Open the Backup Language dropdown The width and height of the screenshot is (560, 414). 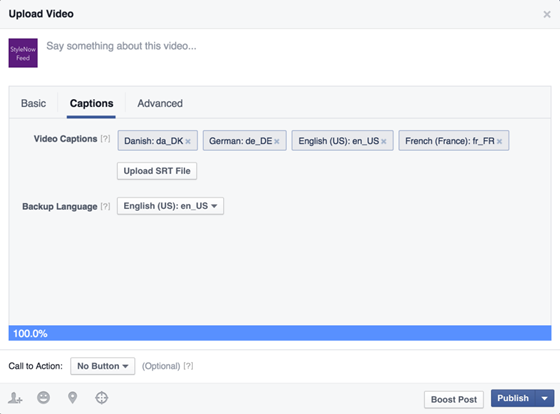170,206
